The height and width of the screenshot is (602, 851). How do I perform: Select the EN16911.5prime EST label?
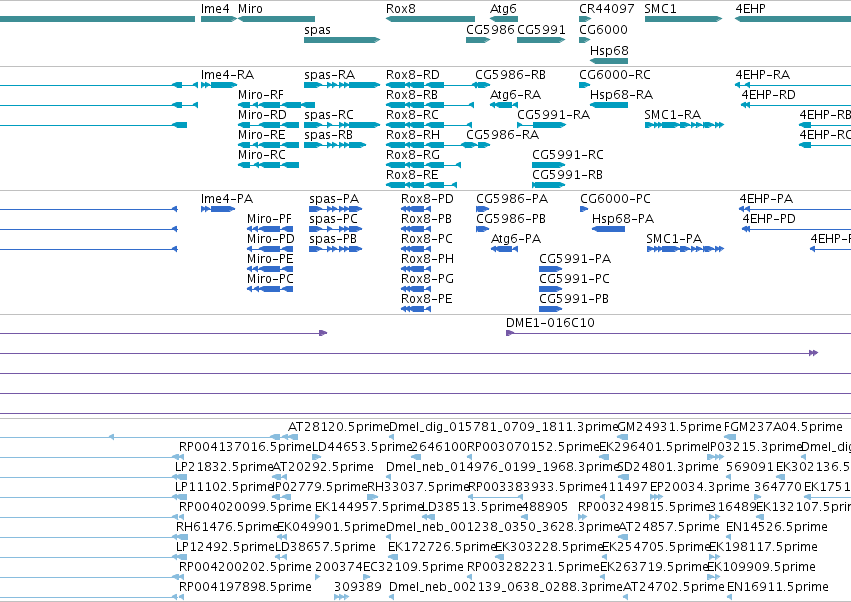click(777, 587)
